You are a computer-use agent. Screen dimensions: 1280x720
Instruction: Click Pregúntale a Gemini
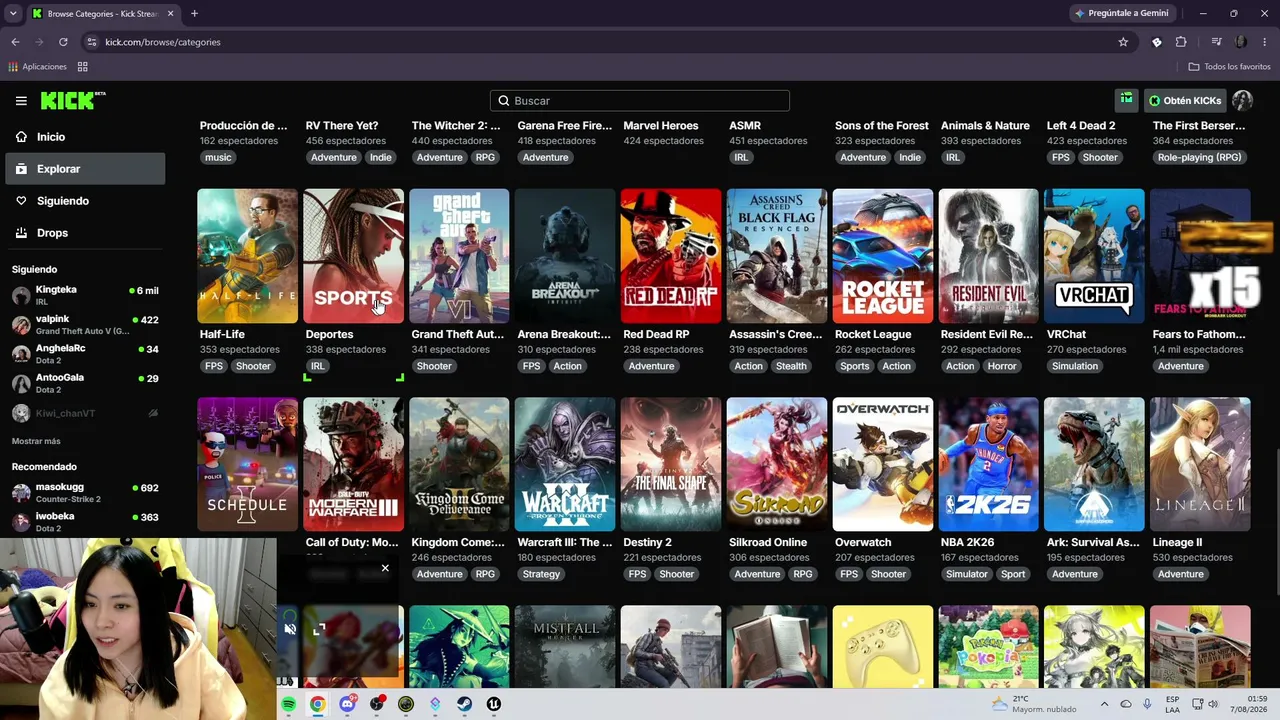point(1121,13)
